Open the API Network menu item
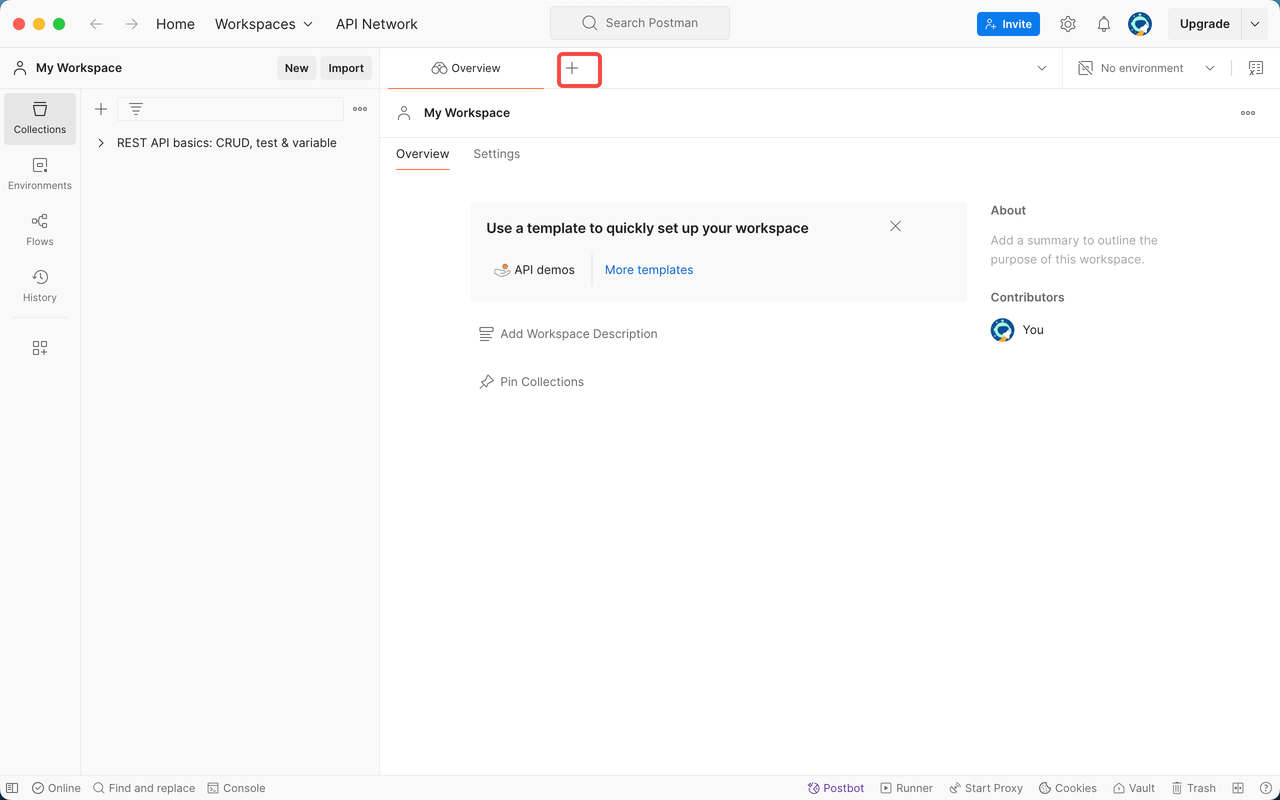1280x800 pixels. (377, 24)
